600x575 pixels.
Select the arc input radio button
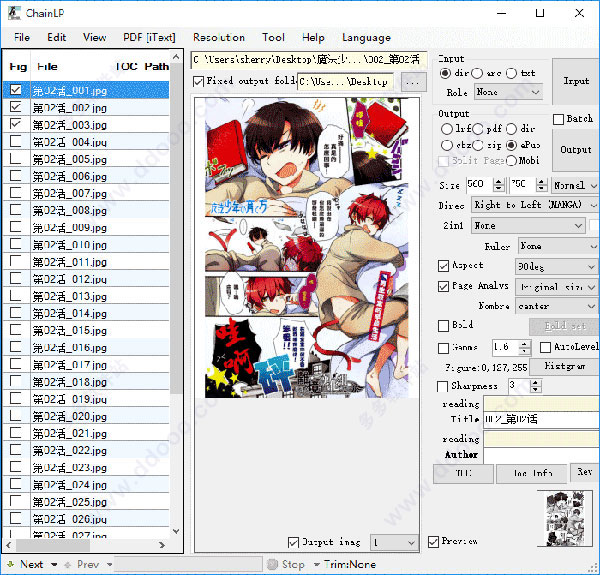tap(477, 73)
